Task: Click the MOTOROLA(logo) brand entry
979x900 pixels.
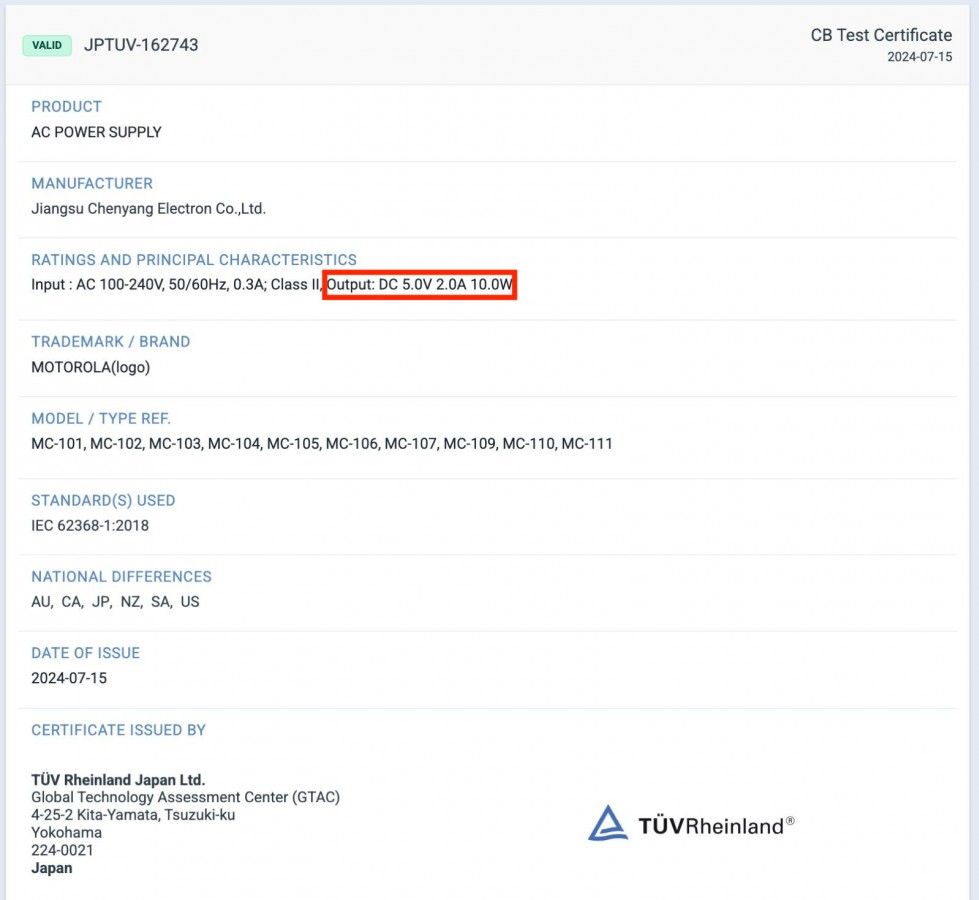Action: coord(90,367)
